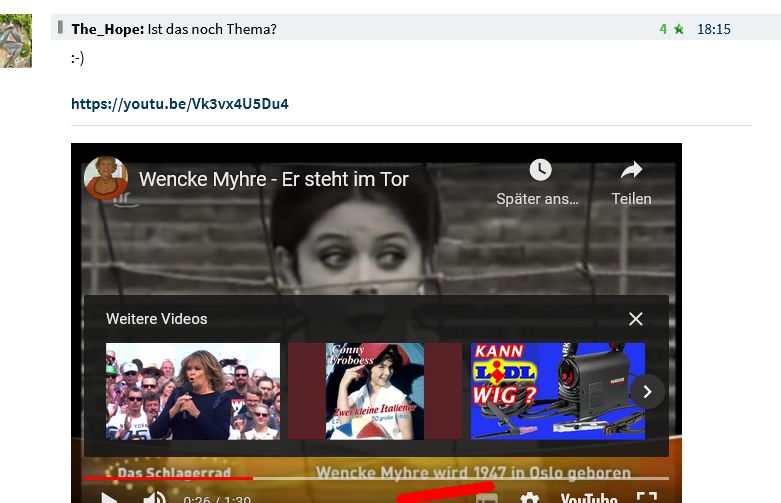Click video title Wencke Myhre - Er steht im Tor

(x=273, y=179)
